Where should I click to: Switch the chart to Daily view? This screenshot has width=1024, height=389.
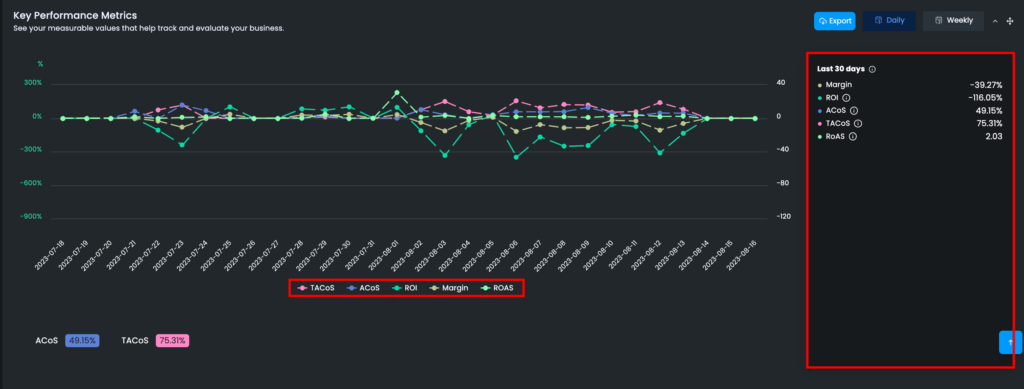click(x=889, y=21)
